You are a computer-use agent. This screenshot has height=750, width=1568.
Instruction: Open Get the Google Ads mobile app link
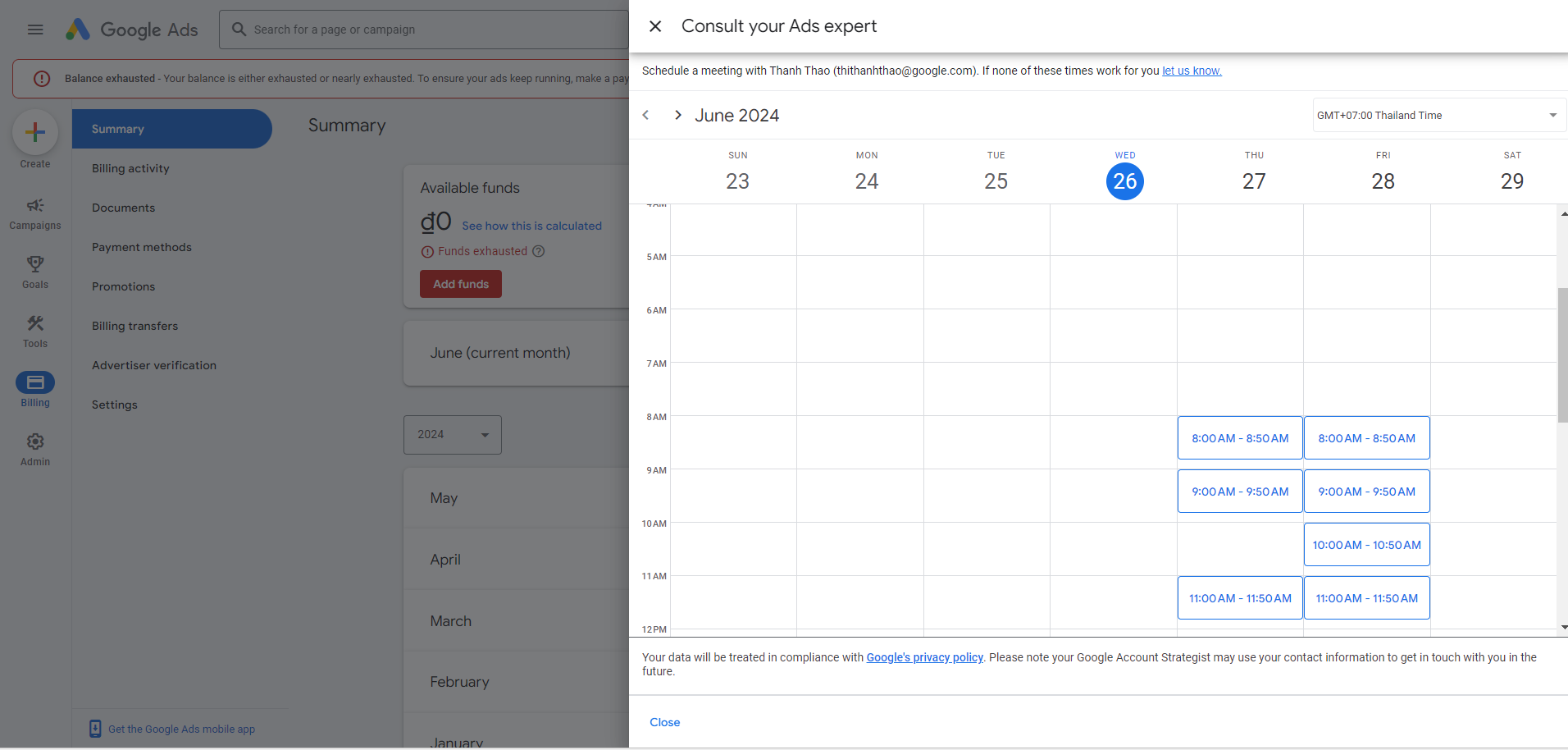(181, 729)
